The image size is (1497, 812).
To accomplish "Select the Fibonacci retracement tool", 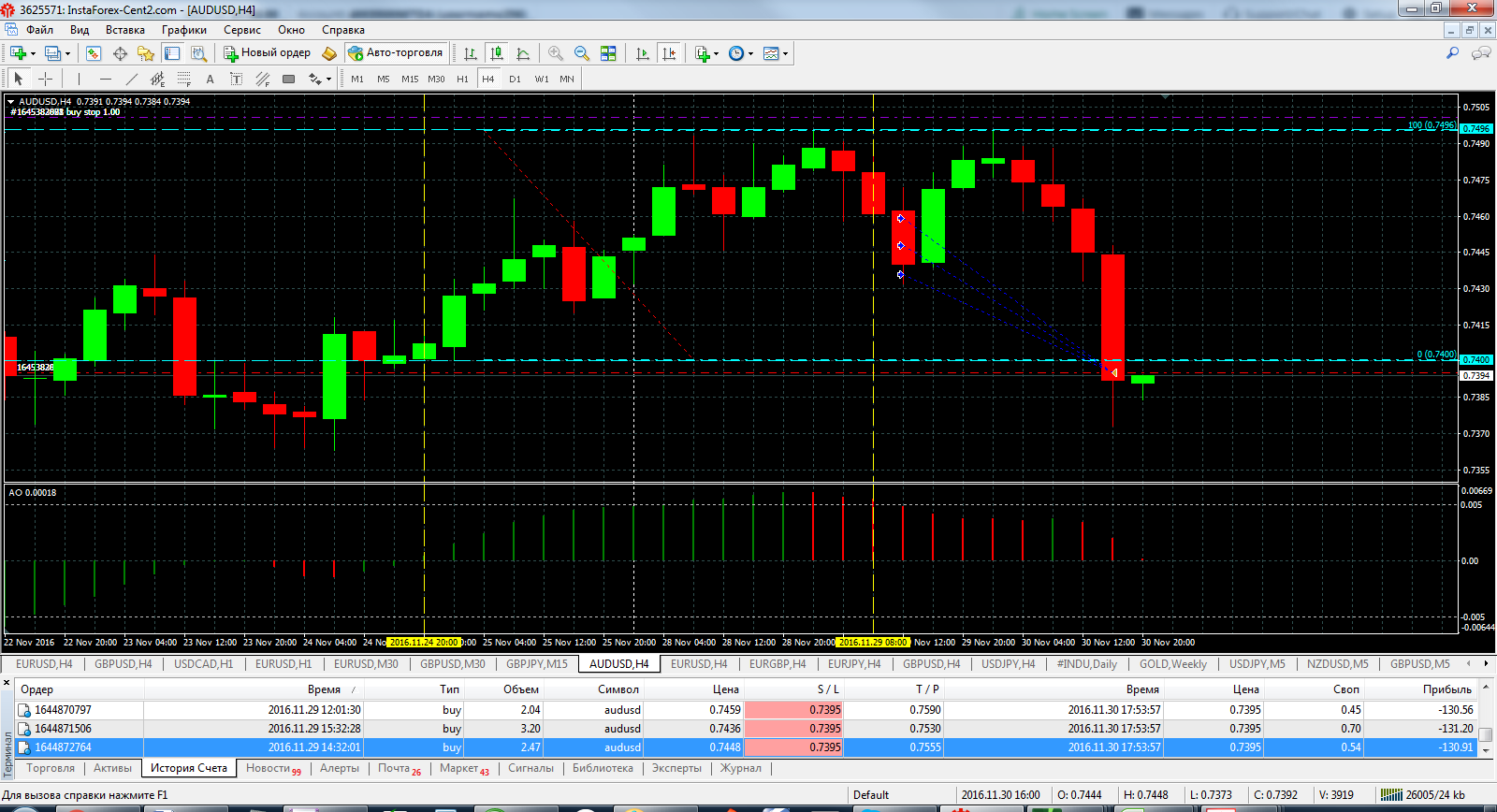I will pyautogui.click(x=183, y=80).
